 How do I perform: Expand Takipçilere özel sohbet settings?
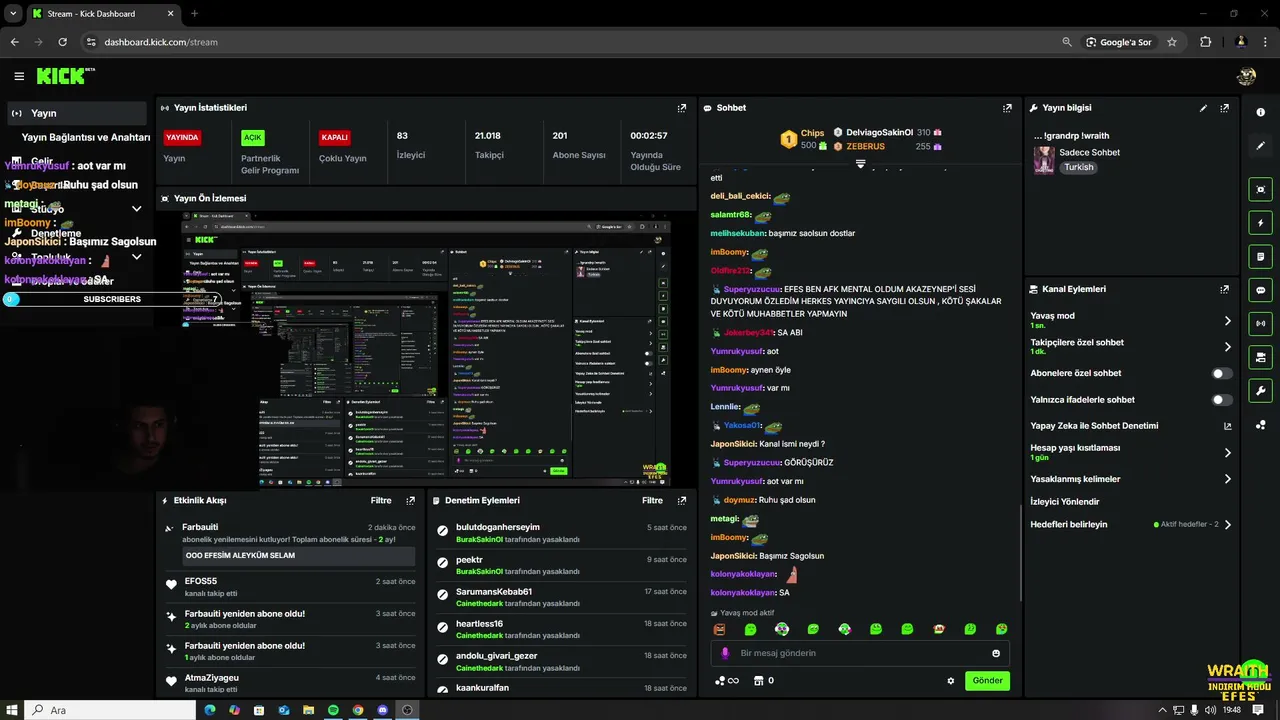(x=1228, y=347)
